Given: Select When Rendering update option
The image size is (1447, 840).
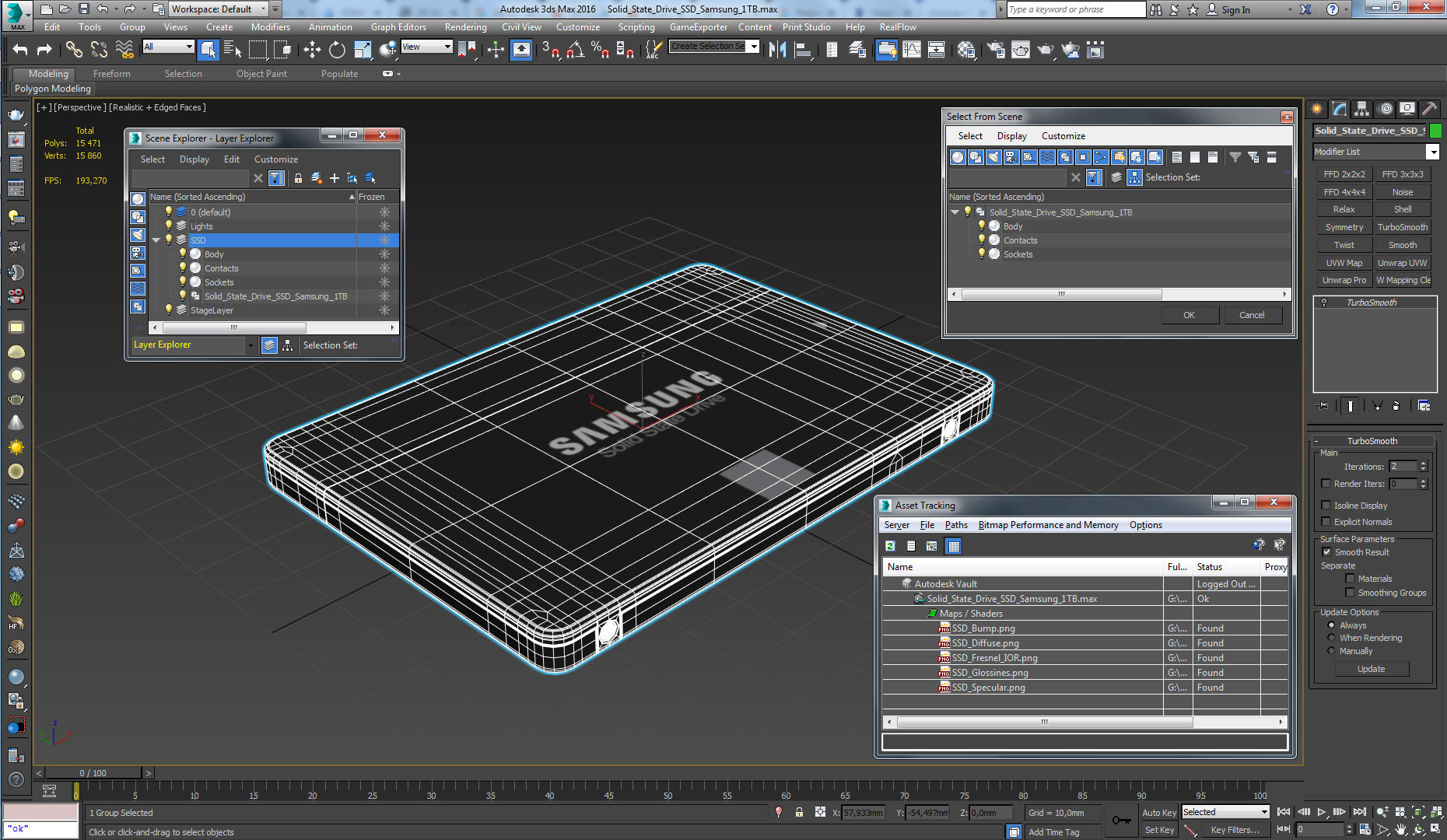Looking at the screenshot, I should 1331,638.
